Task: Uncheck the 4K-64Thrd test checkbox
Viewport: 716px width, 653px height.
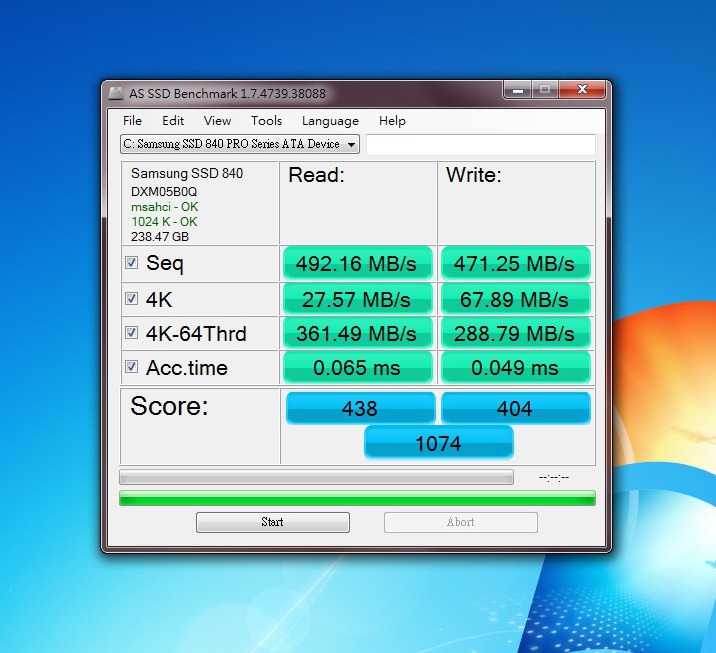Action: click(132, 332)
